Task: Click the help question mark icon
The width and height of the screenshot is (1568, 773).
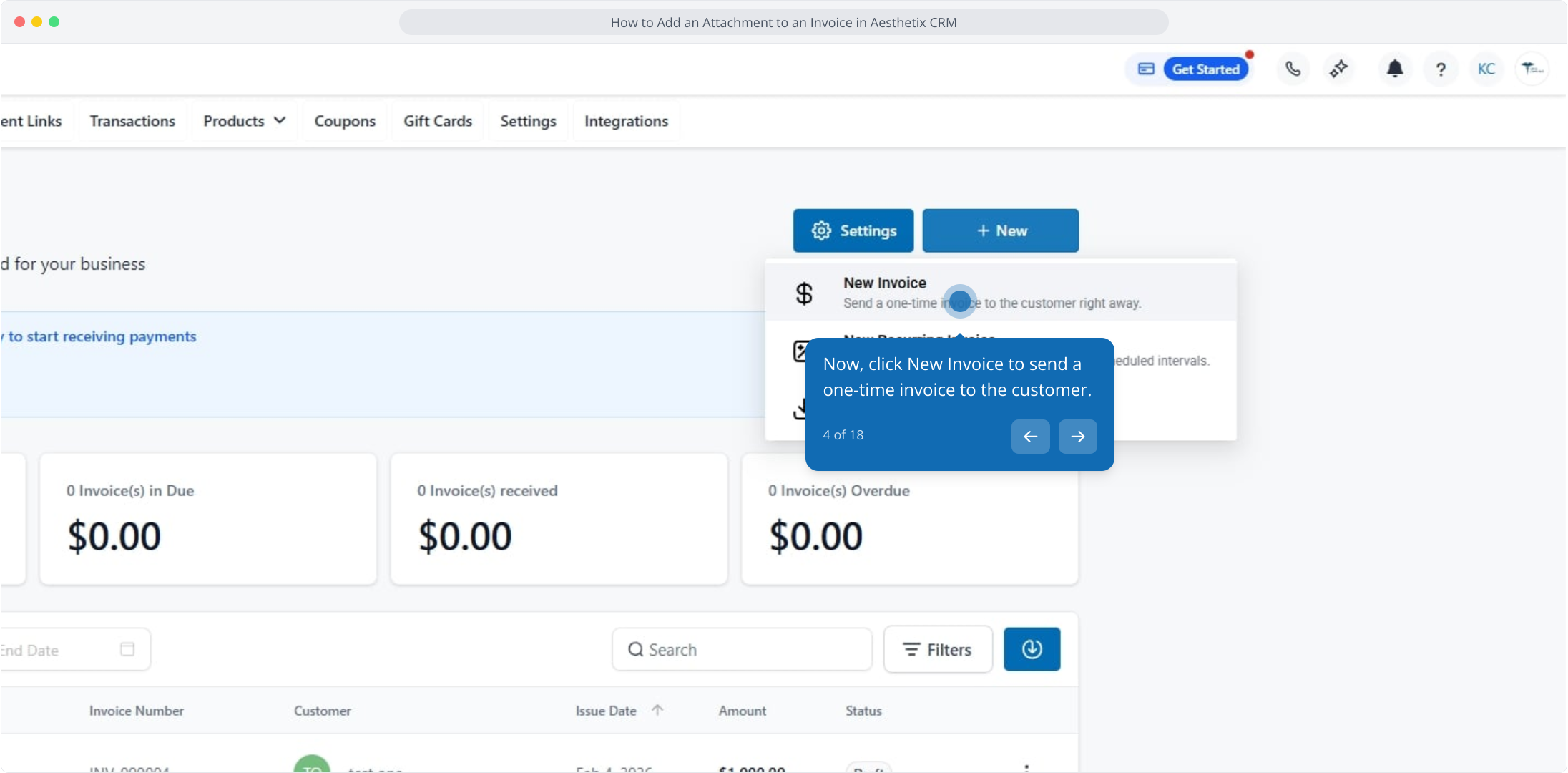Action: pyautogui.click(x=1441, y=69)
